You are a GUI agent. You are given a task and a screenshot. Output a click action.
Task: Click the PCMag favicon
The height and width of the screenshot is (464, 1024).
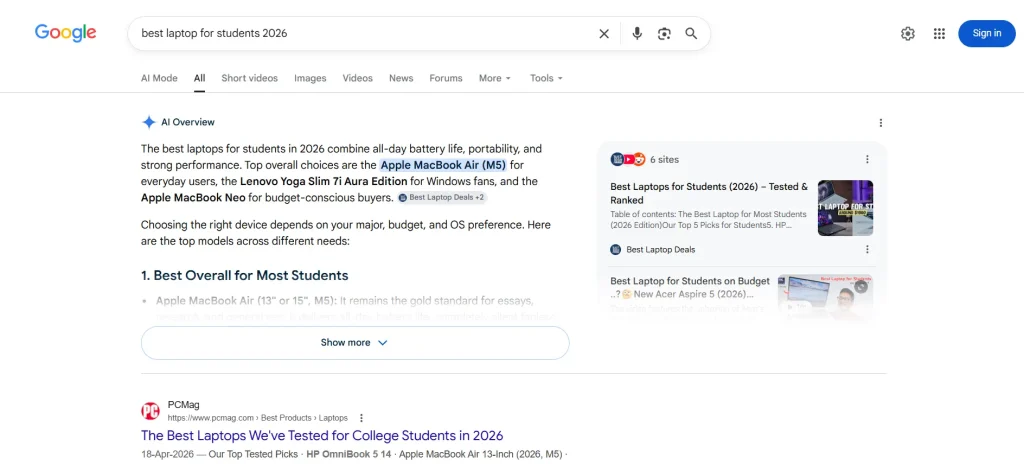[150, 411]
